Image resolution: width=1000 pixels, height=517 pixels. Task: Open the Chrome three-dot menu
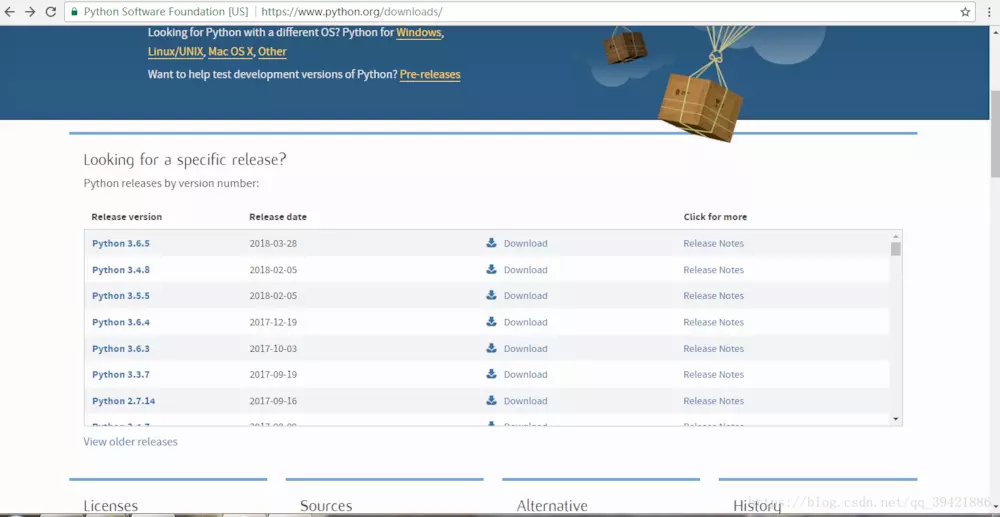click(x=989, y=12)
